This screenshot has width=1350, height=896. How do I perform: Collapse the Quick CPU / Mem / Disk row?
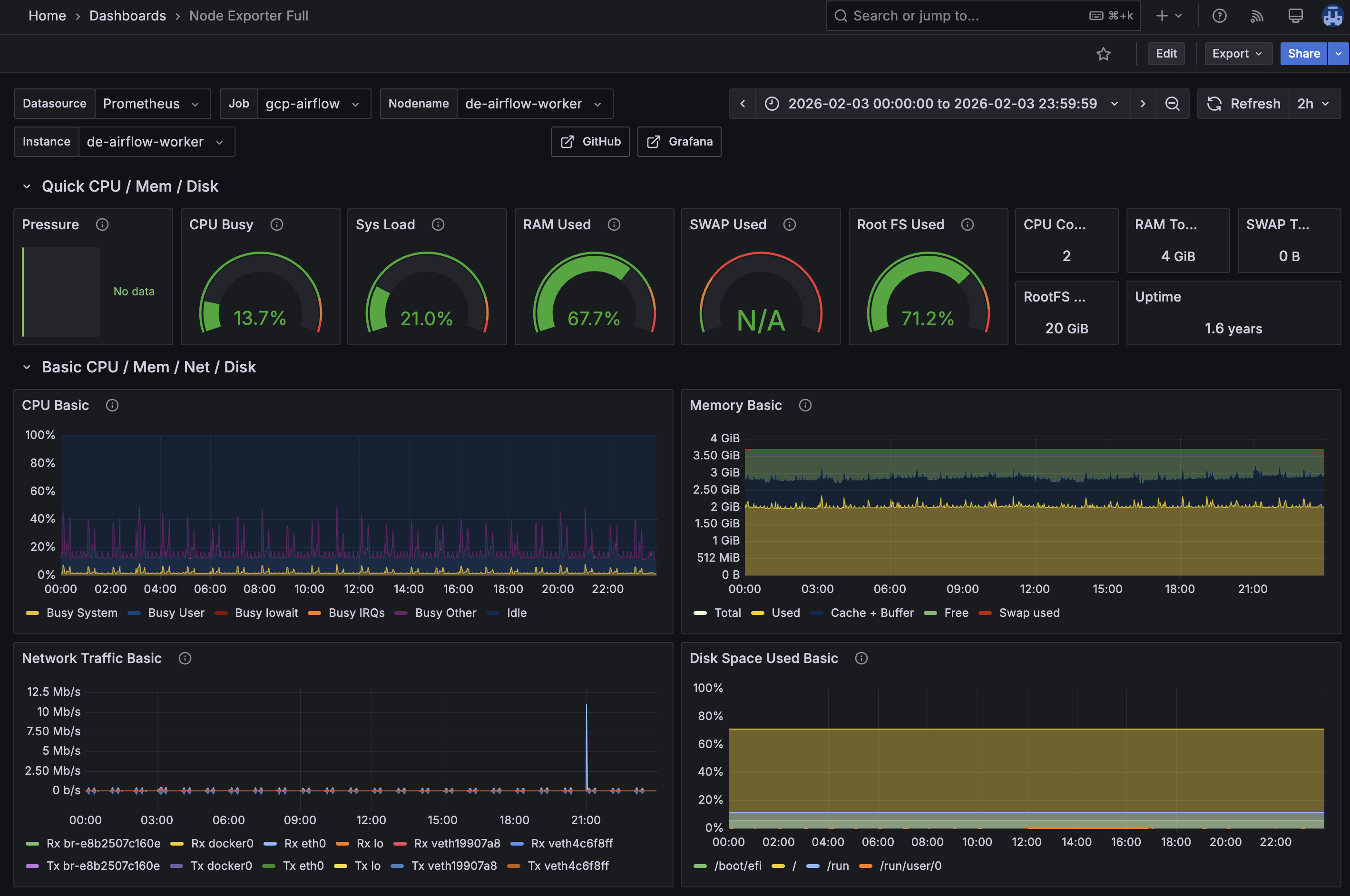coord(27,186)
